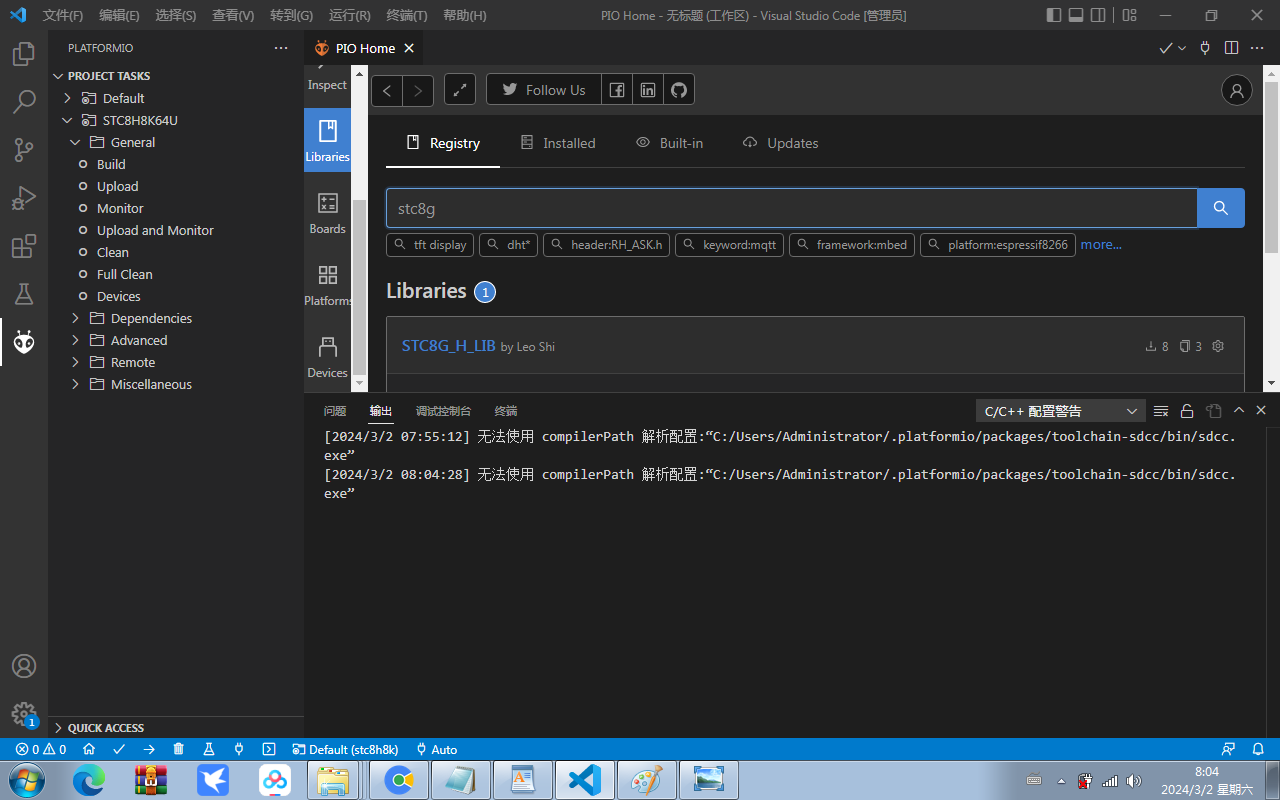This screenshot has width=1280, height=800.
Task: Open the PlatformIO LinkedIn link icon
Action: coord(648,90)
